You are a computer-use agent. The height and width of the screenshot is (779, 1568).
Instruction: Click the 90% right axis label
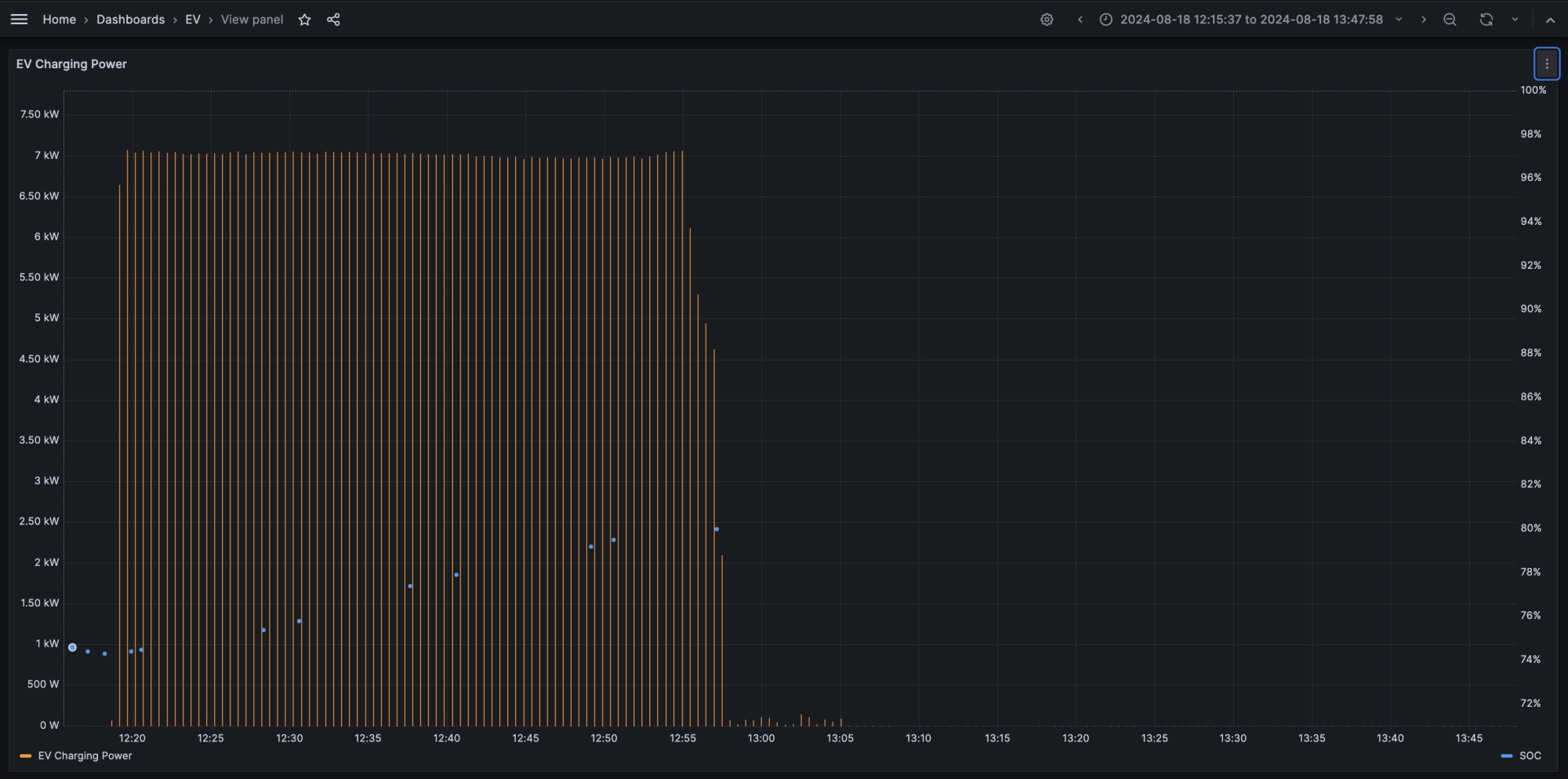tap(1530, 309)
